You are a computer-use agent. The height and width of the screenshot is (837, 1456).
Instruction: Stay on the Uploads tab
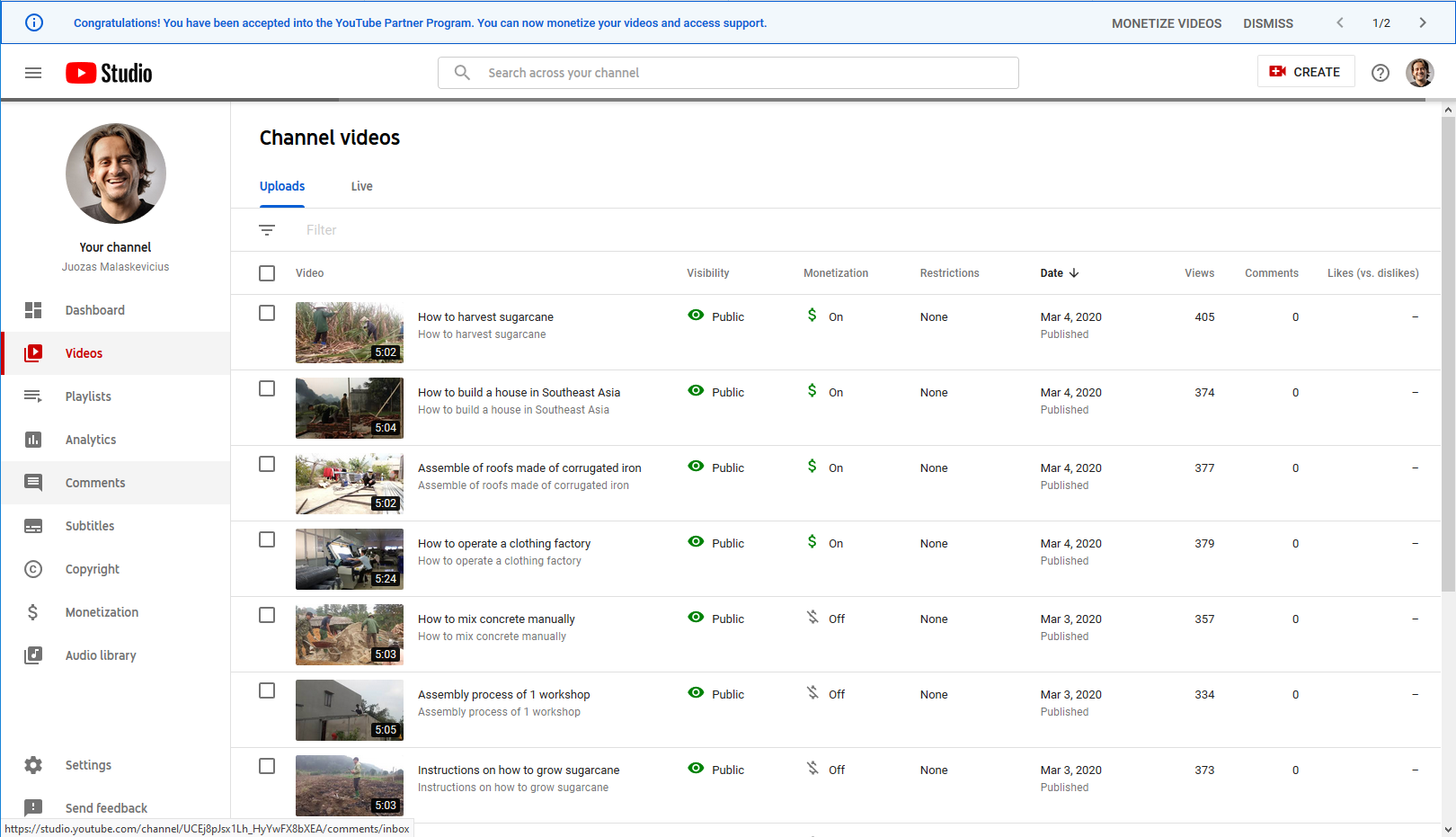[x=281, y=186]
